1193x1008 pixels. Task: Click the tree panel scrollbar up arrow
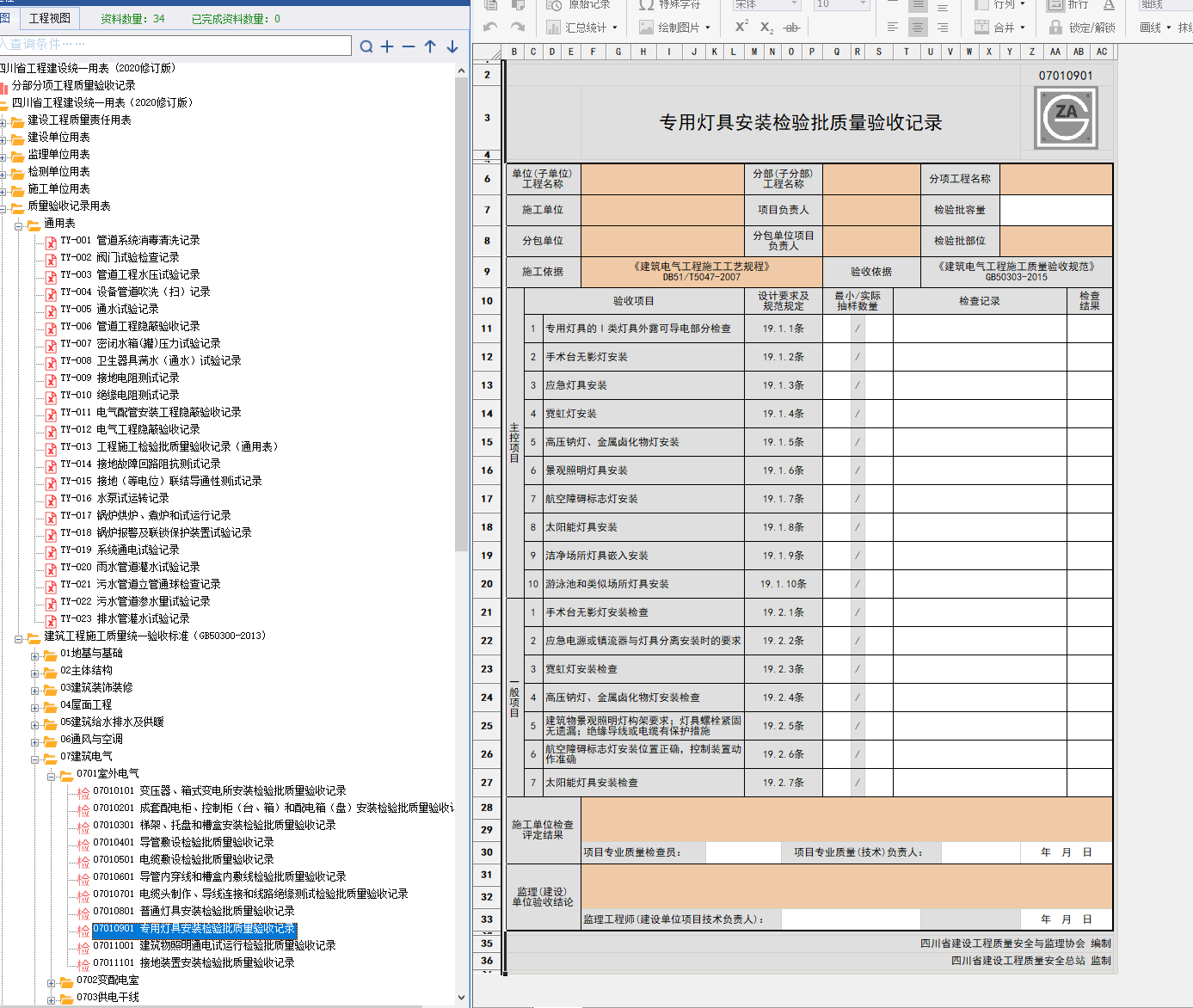pyautogui.click(x=461, y=71)
